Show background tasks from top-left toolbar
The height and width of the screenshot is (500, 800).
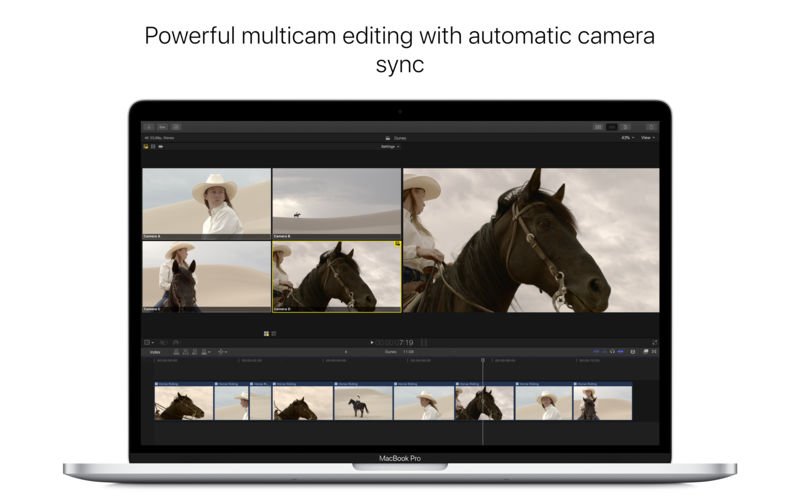176,127
